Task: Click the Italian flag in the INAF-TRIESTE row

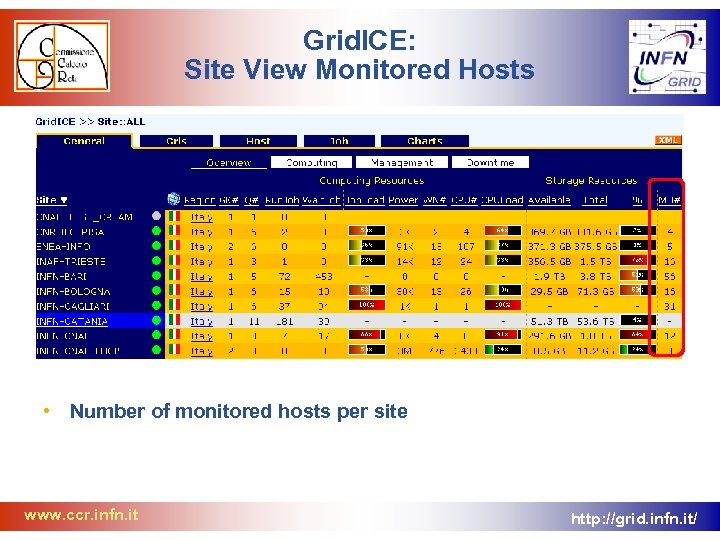Action: (174, 260)
